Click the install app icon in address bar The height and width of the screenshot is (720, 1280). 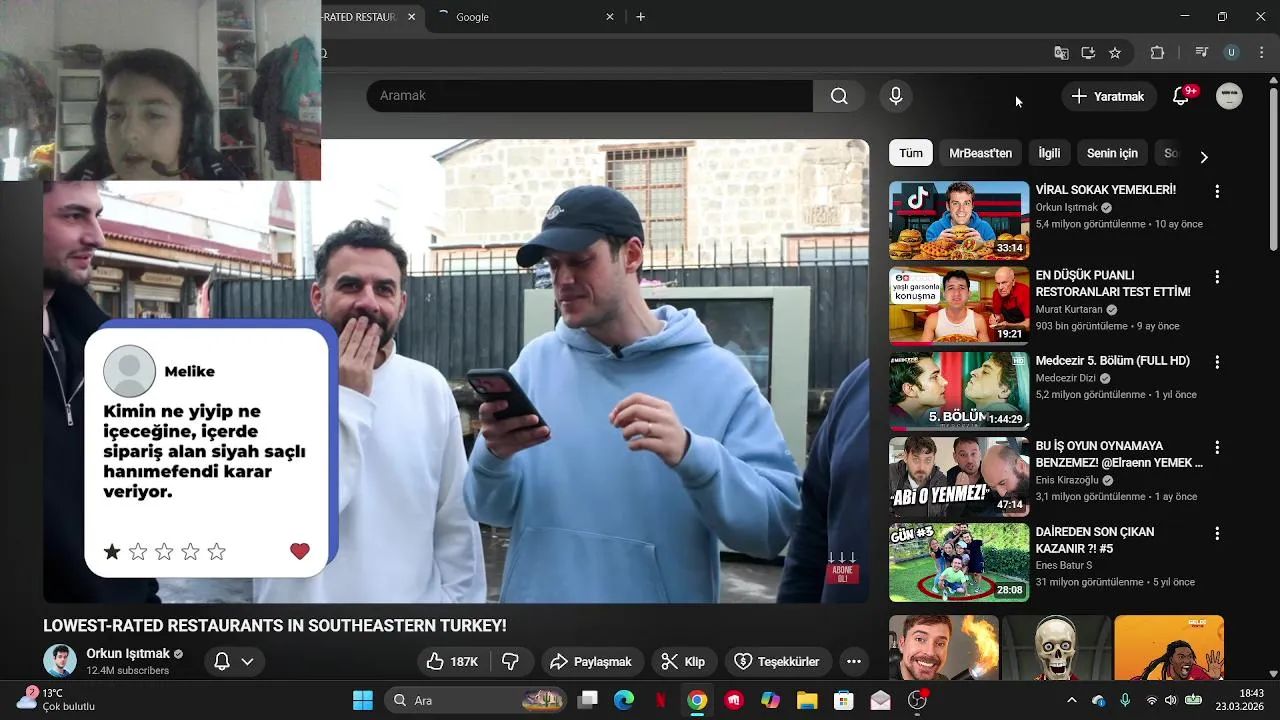coord(1088,53)
